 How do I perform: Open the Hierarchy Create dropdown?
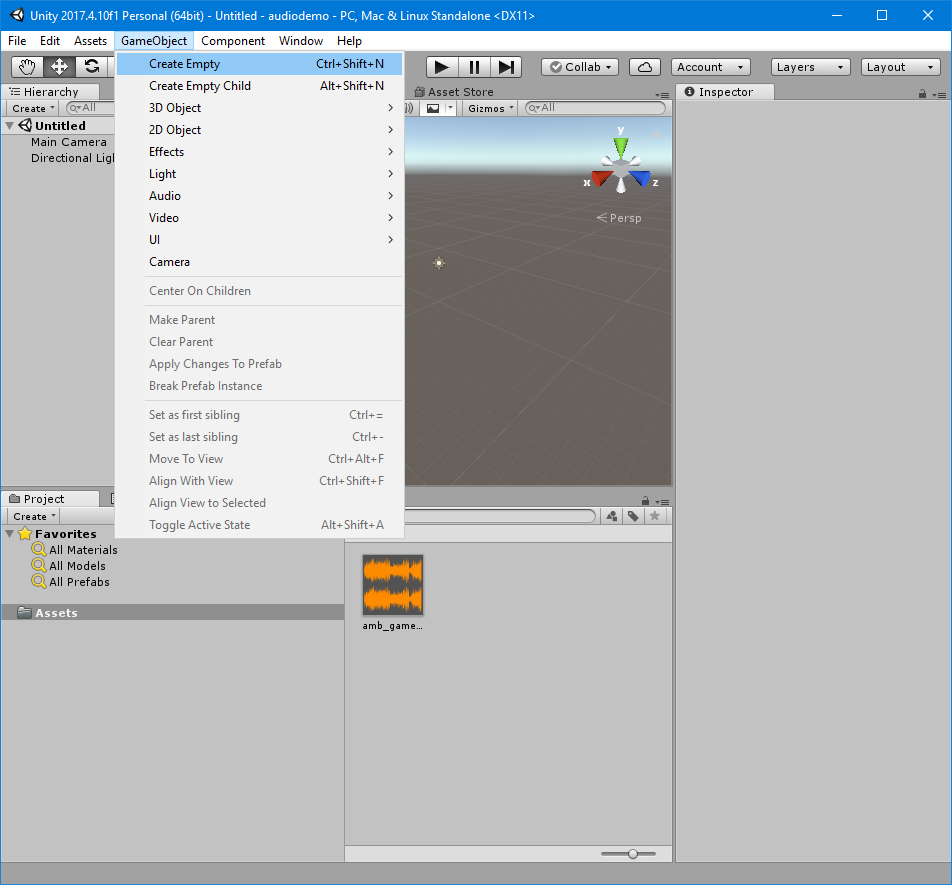(x=33, y=108)
